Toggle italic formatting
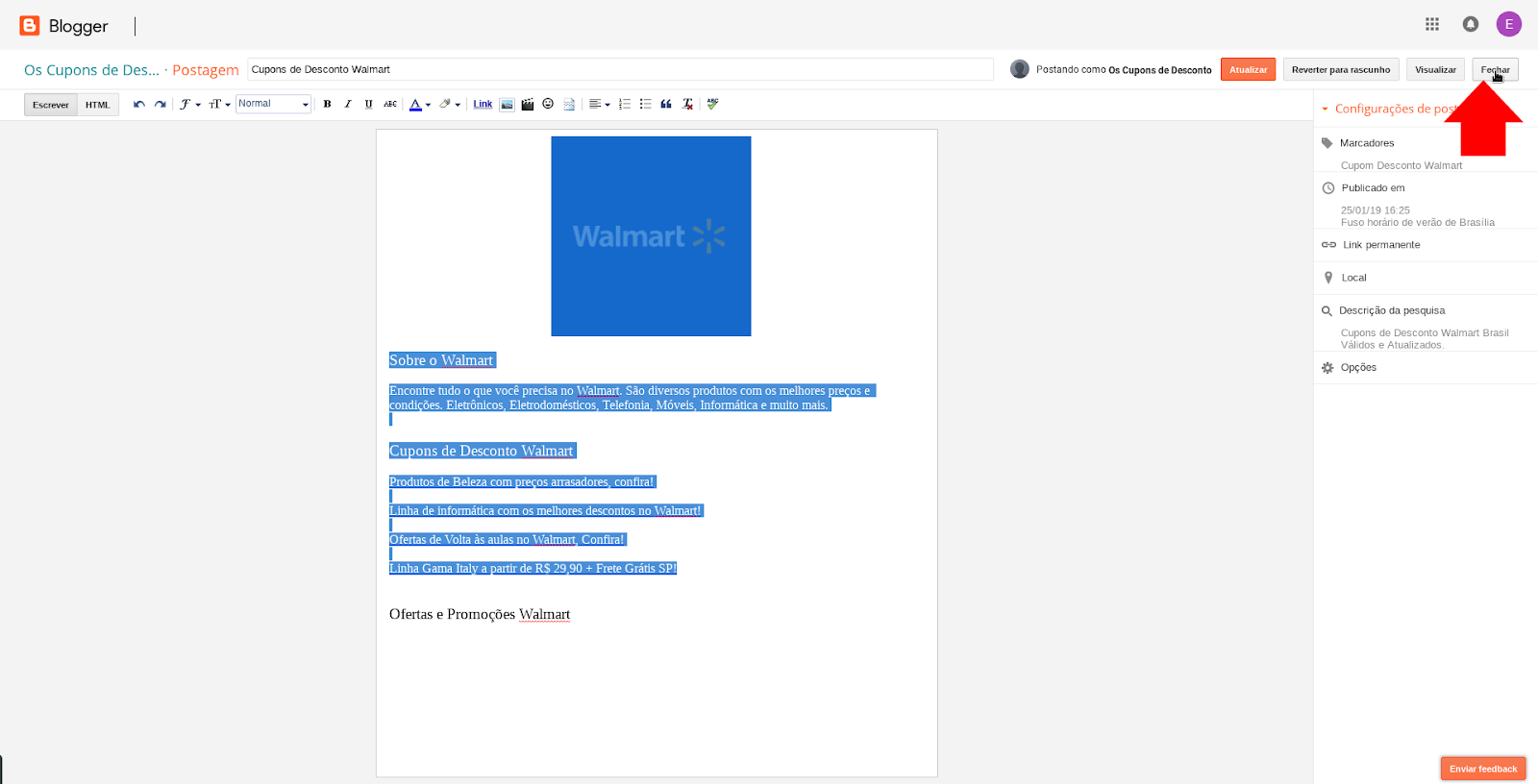This screenshot has width=1538, height=784. pyautogui.click(x=348, y=104)
